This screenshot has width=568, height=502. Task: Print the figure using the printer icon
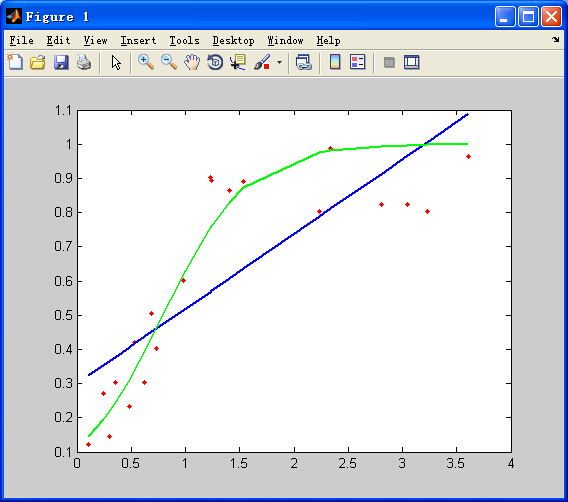[x=84, y=63]
